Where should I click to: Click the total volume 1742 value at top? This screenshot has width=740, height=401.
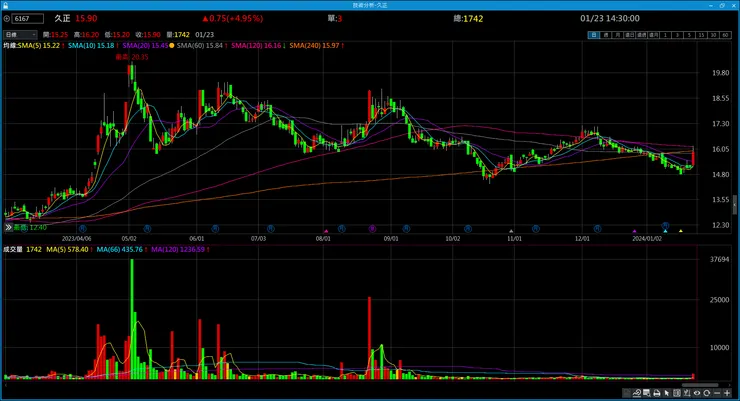473,18
